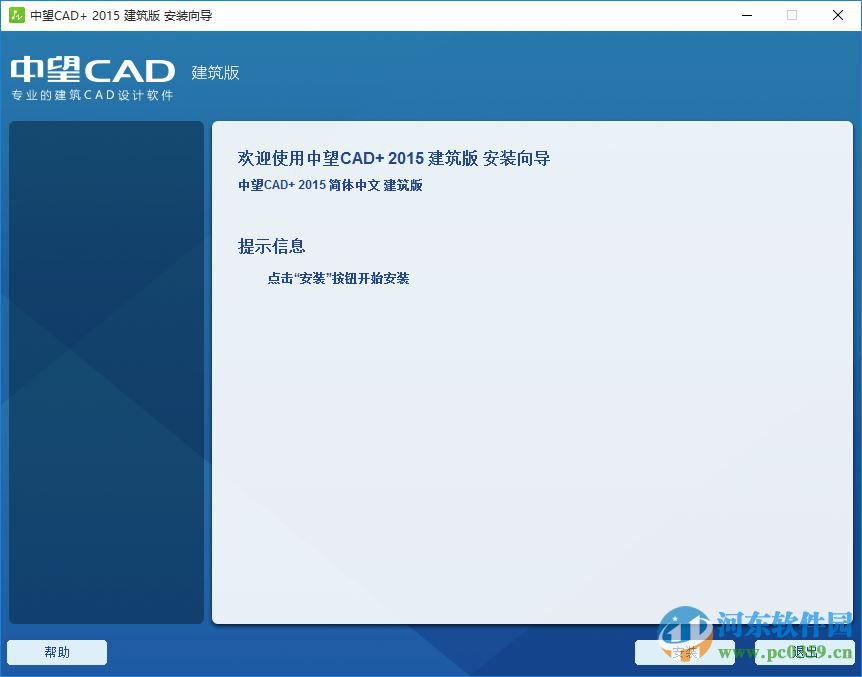The height and width of the screenshot is (677, 862).
Task: Click the left navigation sidebar panel
Action: (x=106, y=372)
